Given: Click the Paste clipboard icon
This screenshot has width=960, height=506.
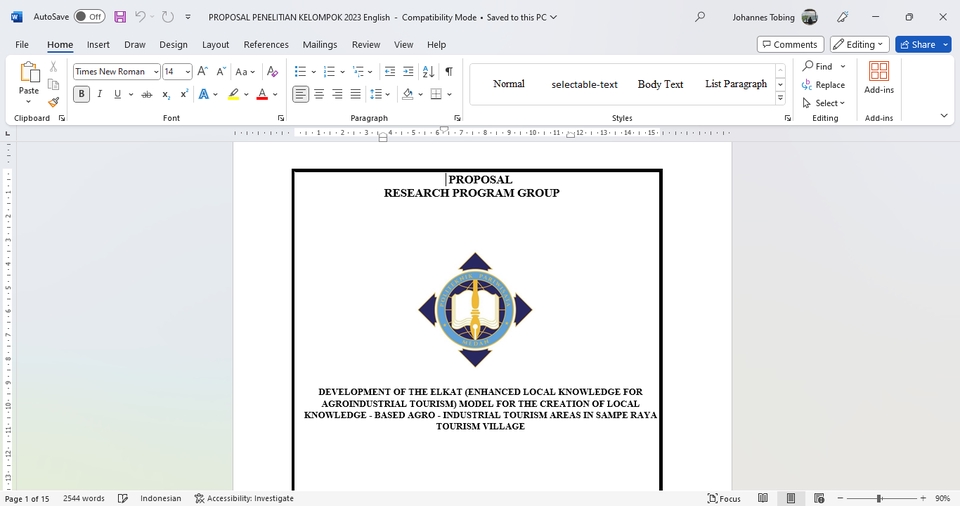Looking at the screenshot, I should [x=29, y=72].
